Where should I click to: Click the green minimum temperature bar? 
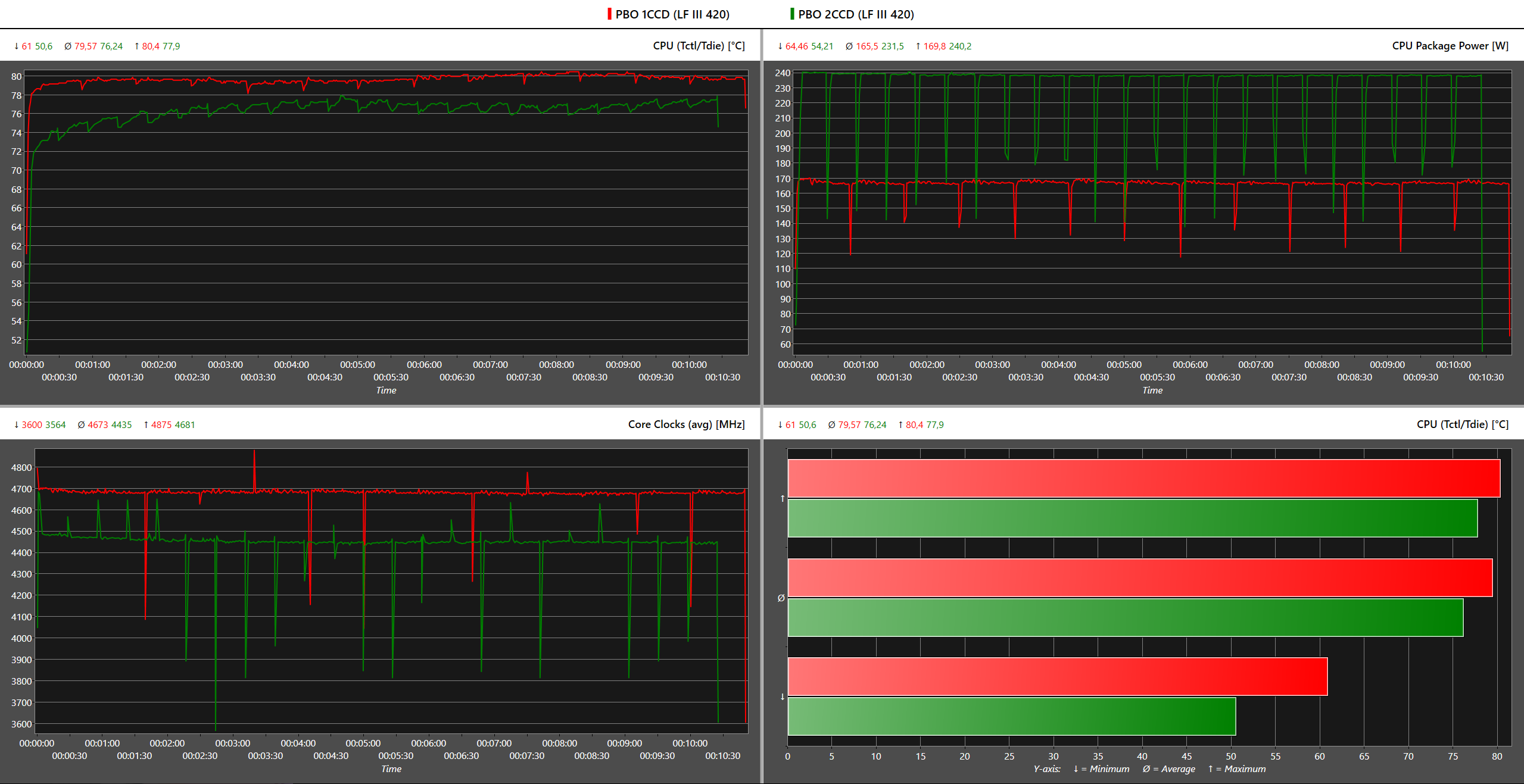[x=1011, y=716]
